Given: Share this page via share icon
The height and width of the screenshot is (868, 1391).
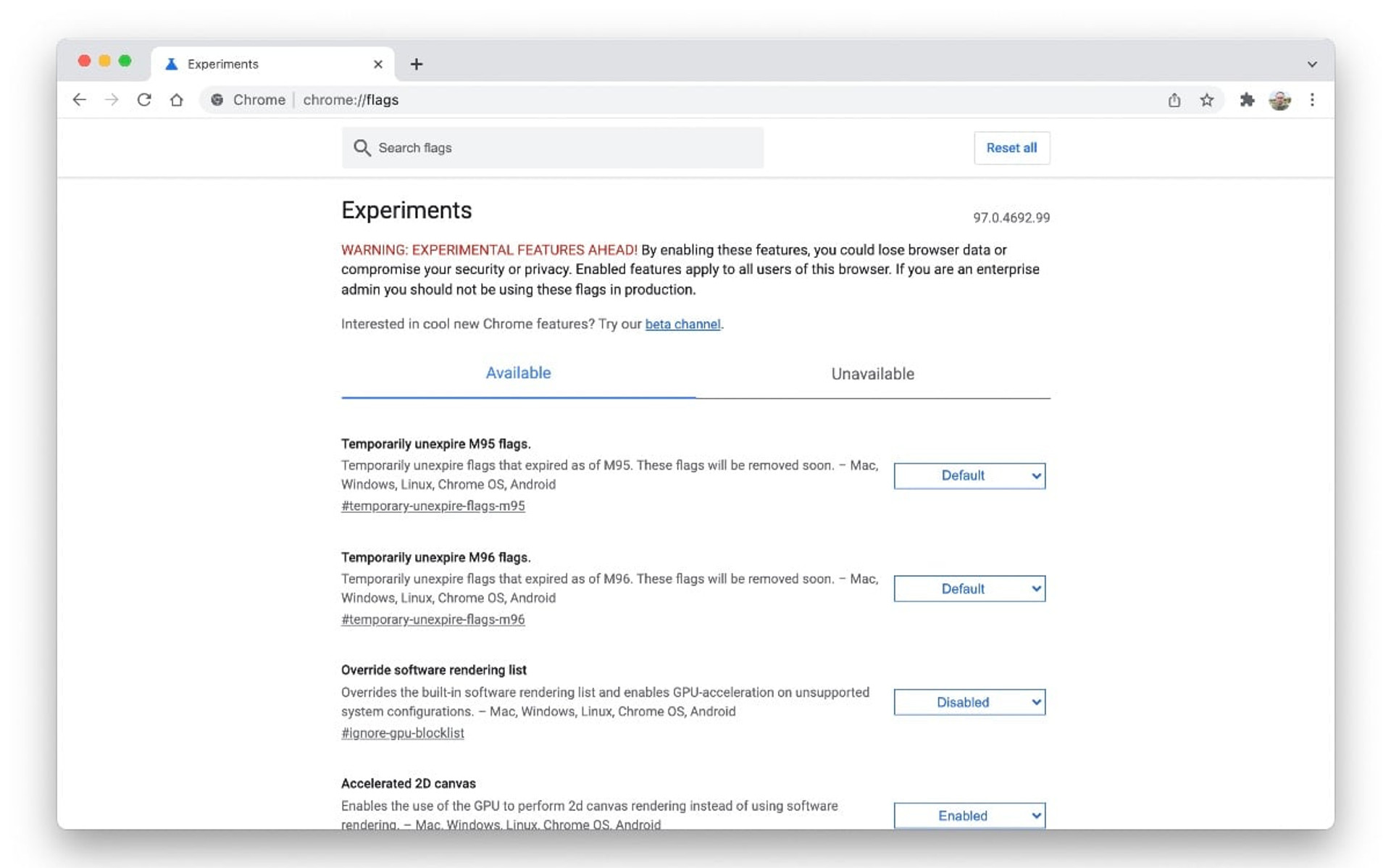Looking at the screenshot, I should [x=1174, y=100].
